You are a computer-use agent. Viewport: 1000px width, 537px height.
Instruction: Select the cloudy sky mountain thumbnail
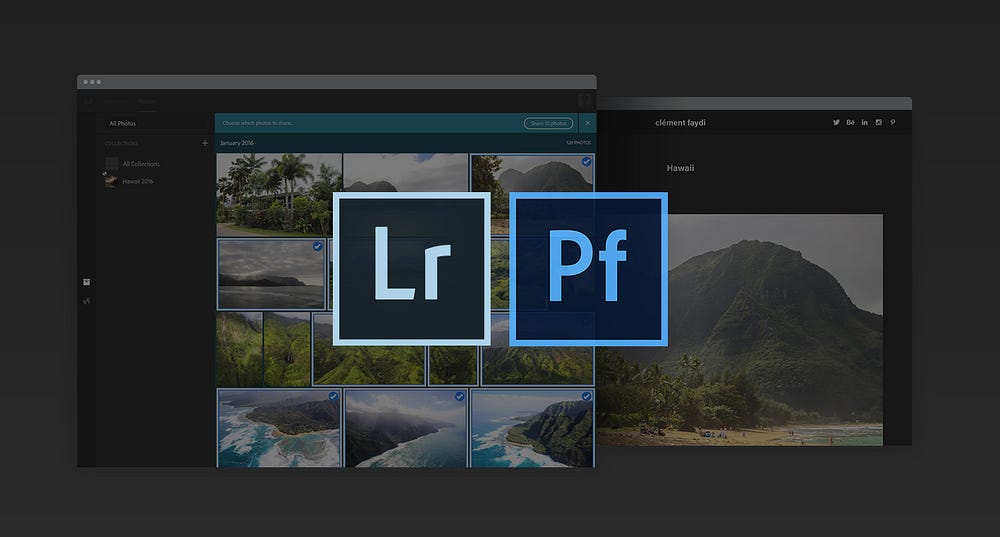[406, 172]
